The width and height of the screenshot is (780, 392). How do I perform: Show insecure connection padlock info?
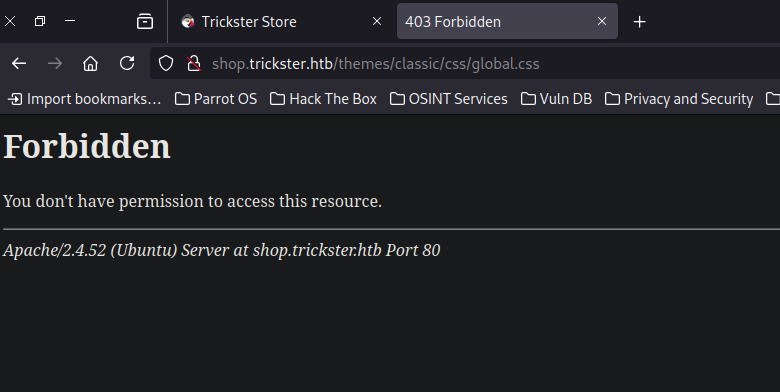pyautogui.click(x=194, y=64)
